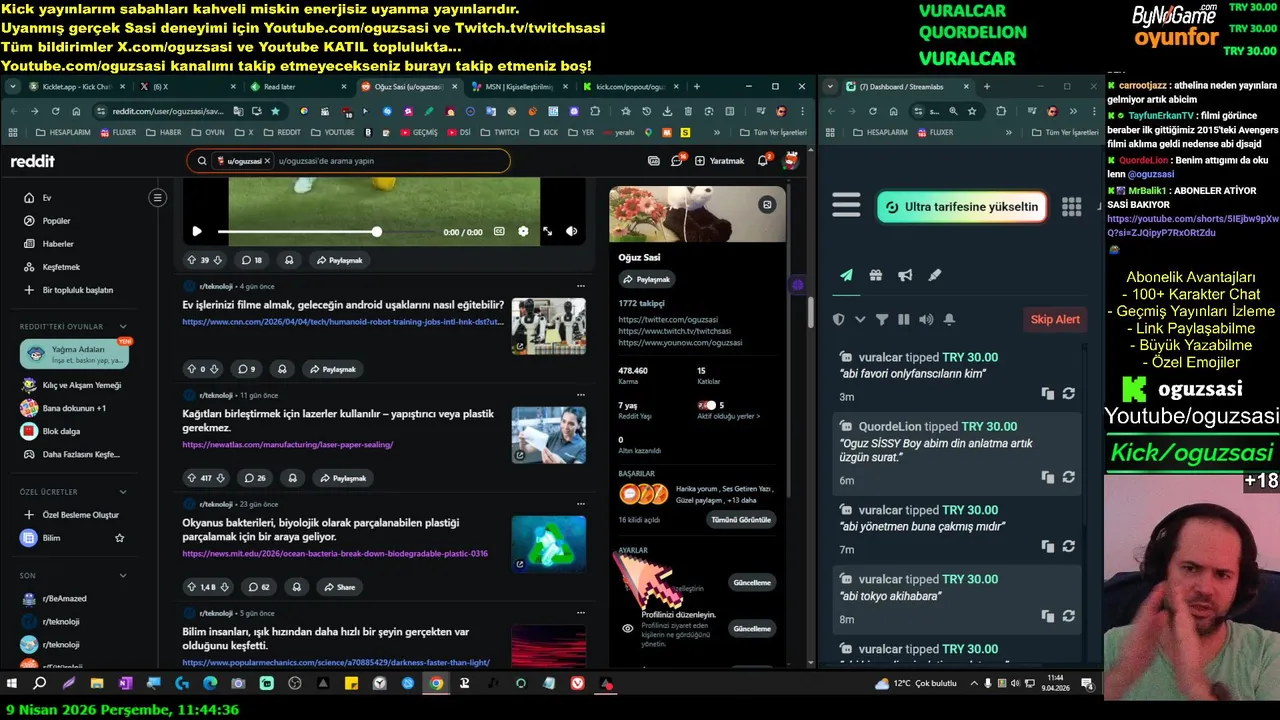Mute the Reddit video volume
The width and height of the screenshot is (1280, 720).
tap(571, 231)
